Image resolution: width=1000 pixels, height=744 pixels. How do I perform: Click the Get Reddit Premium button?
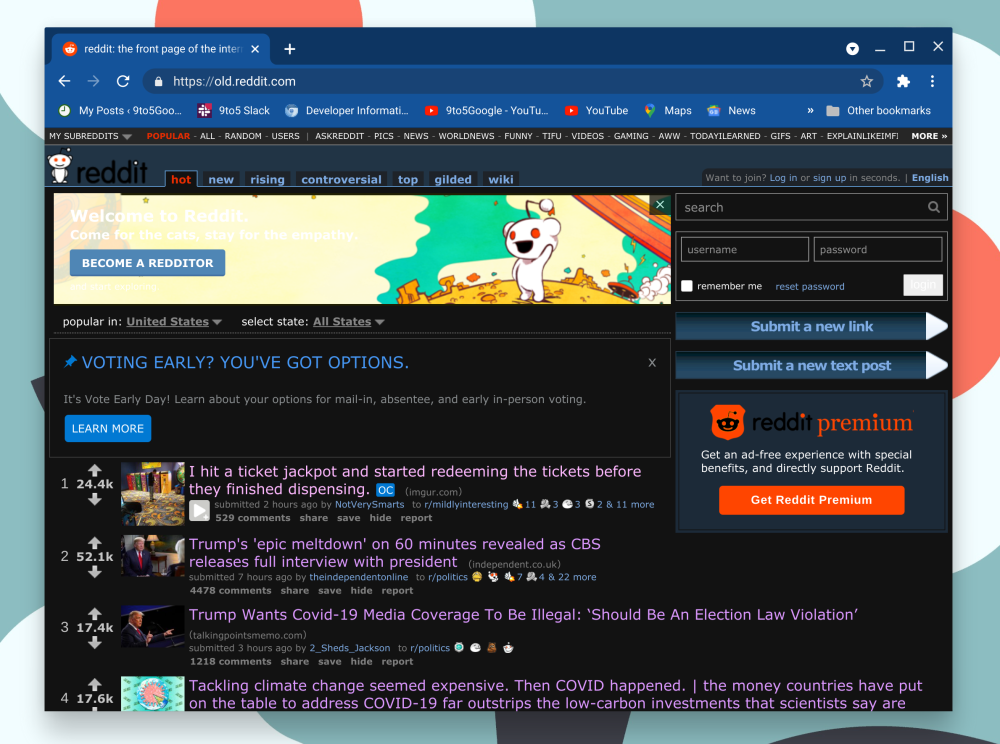pos(811,500)
